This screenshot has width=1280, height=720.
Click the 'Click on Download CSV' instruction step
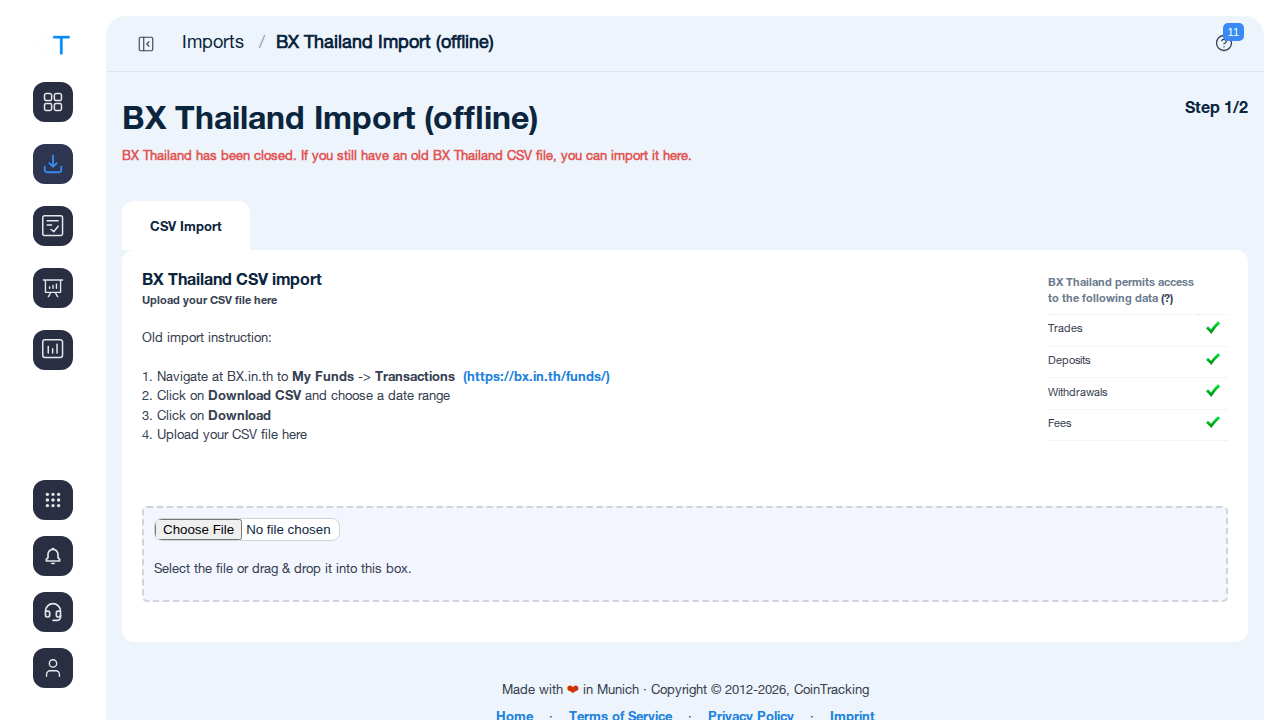[296, 395]
